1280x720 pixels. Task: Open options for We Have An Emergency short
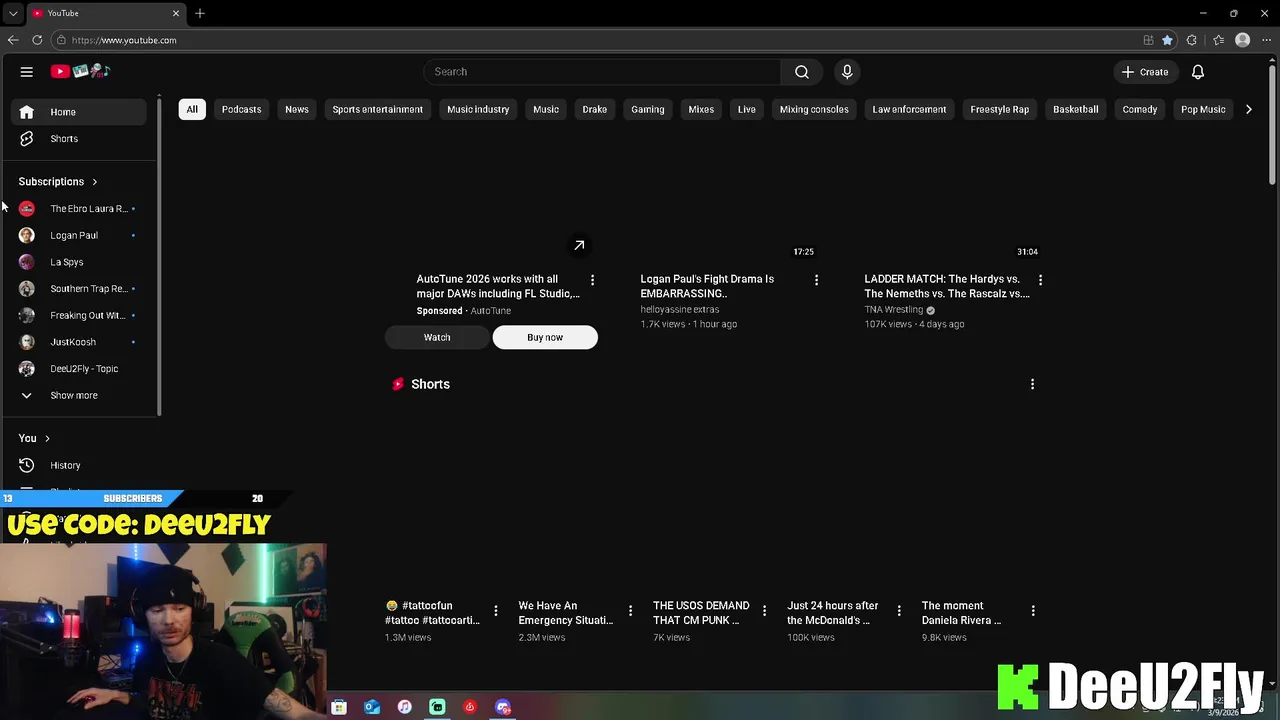(x=630, y=610)
